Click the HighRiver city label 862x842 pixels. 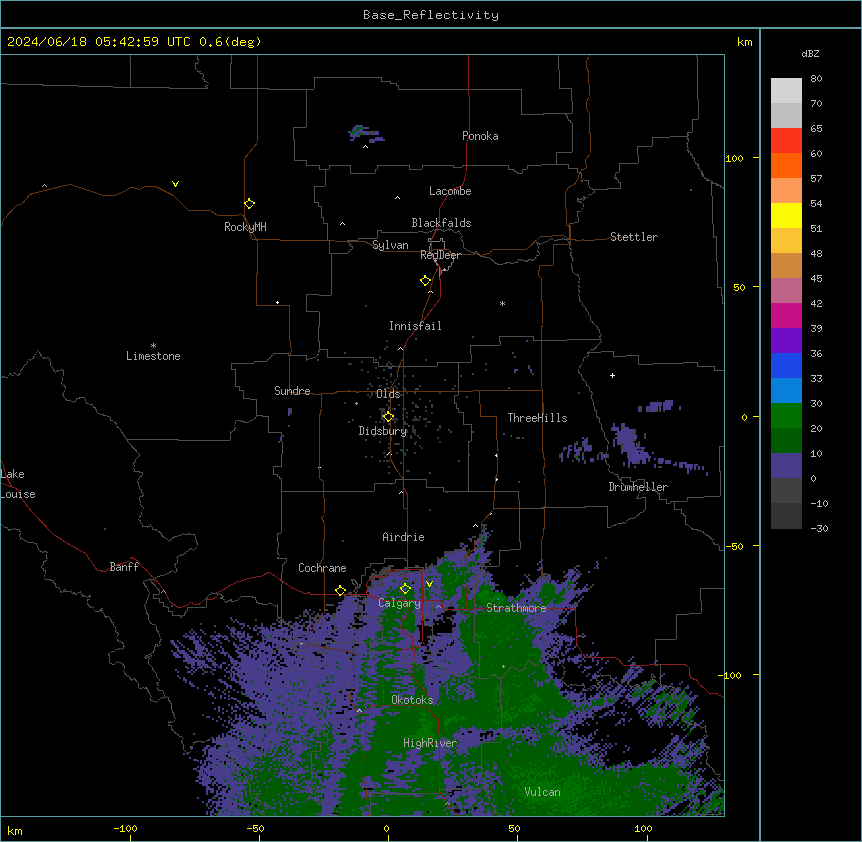coord(430,743)
